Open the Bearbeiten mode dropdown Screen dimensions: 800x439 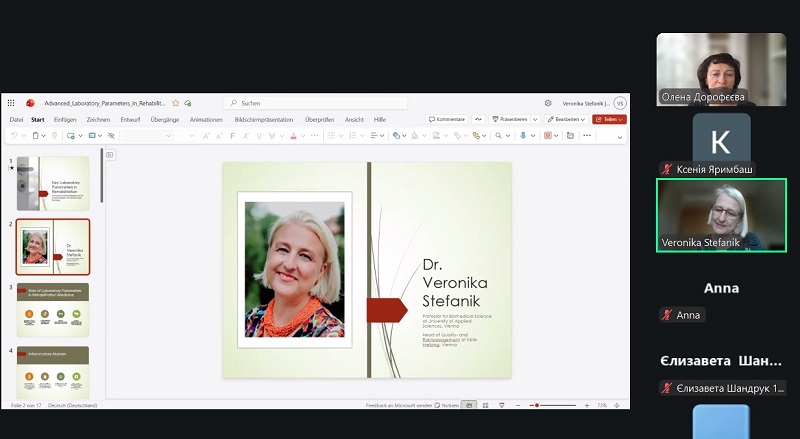tap(567, 119)
